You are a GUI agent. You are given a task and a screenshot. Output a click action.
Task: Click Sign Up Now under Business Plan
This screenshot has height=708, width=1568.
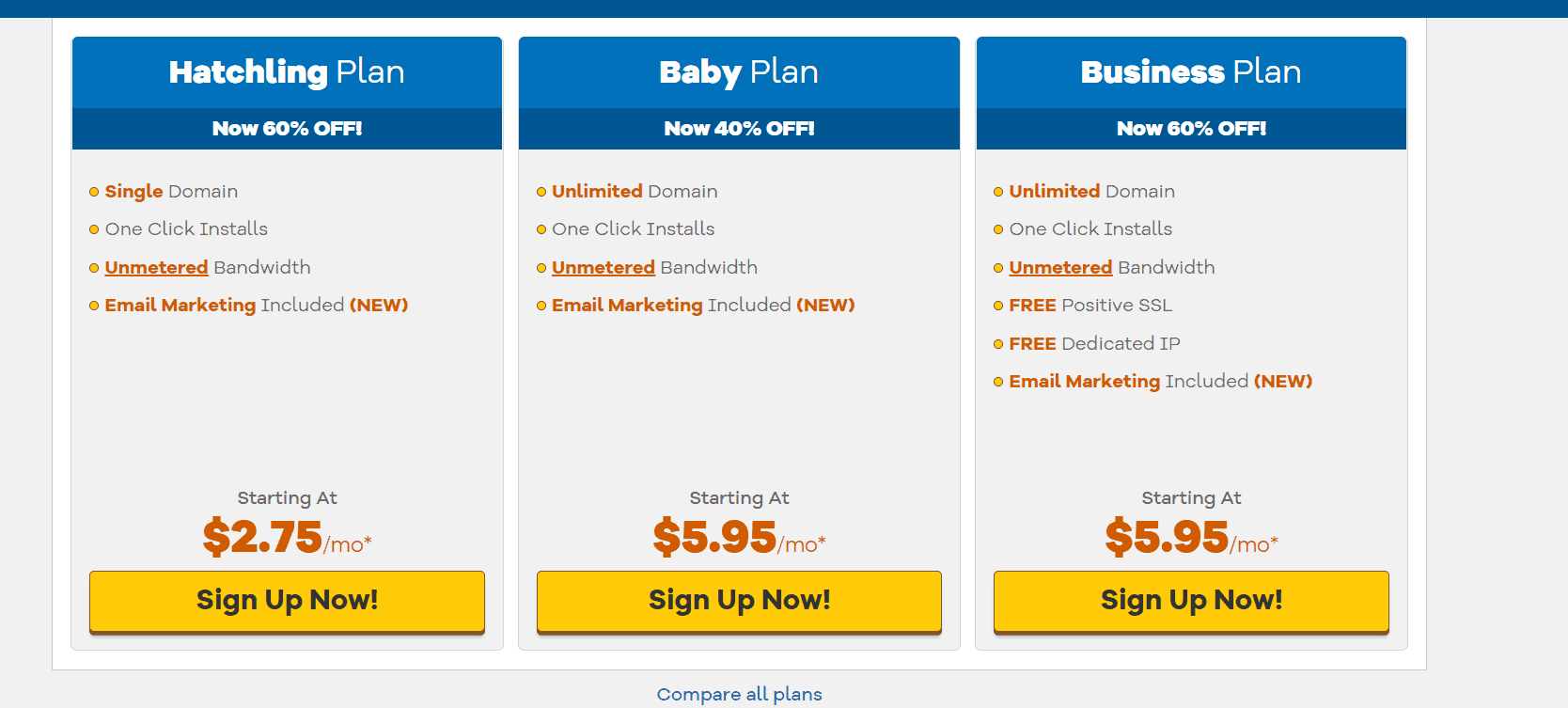click(1191, 601)
